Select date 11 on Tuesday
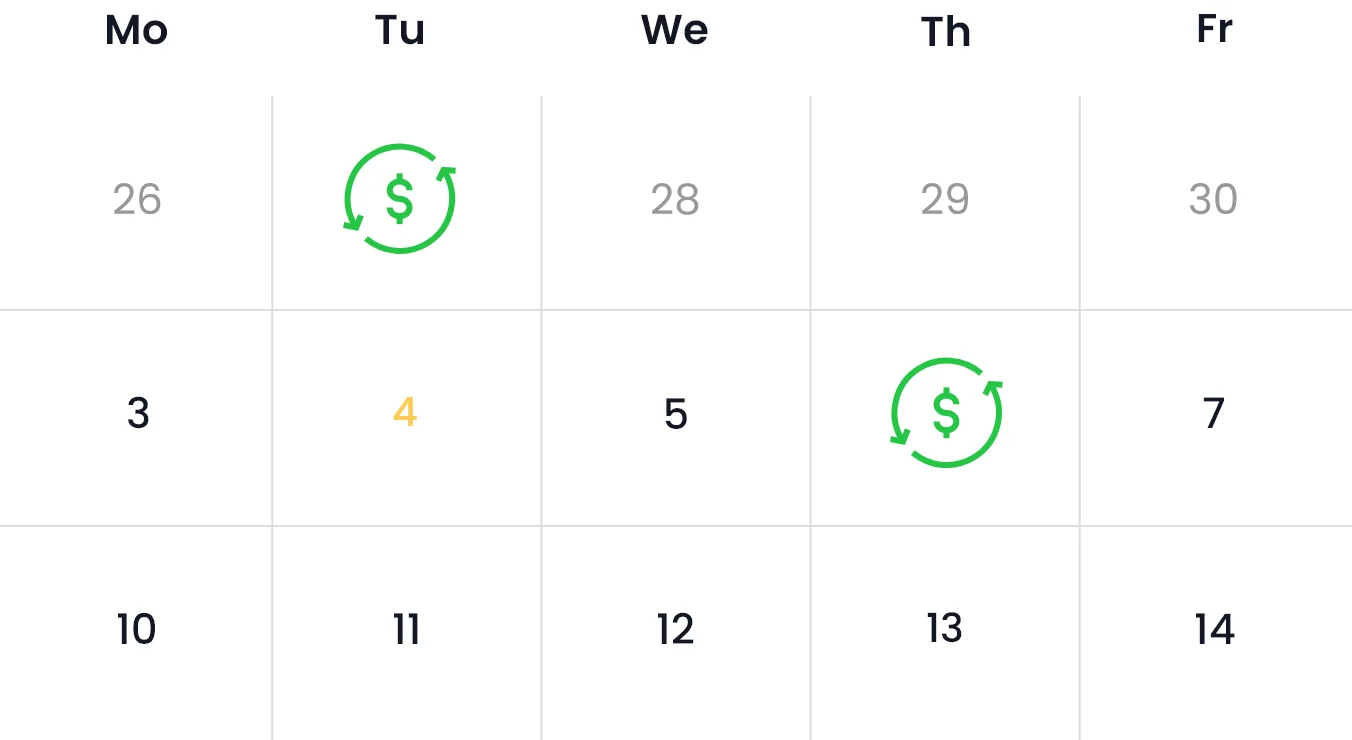This screenshot has width=1352, height=740. pos(406,629)
